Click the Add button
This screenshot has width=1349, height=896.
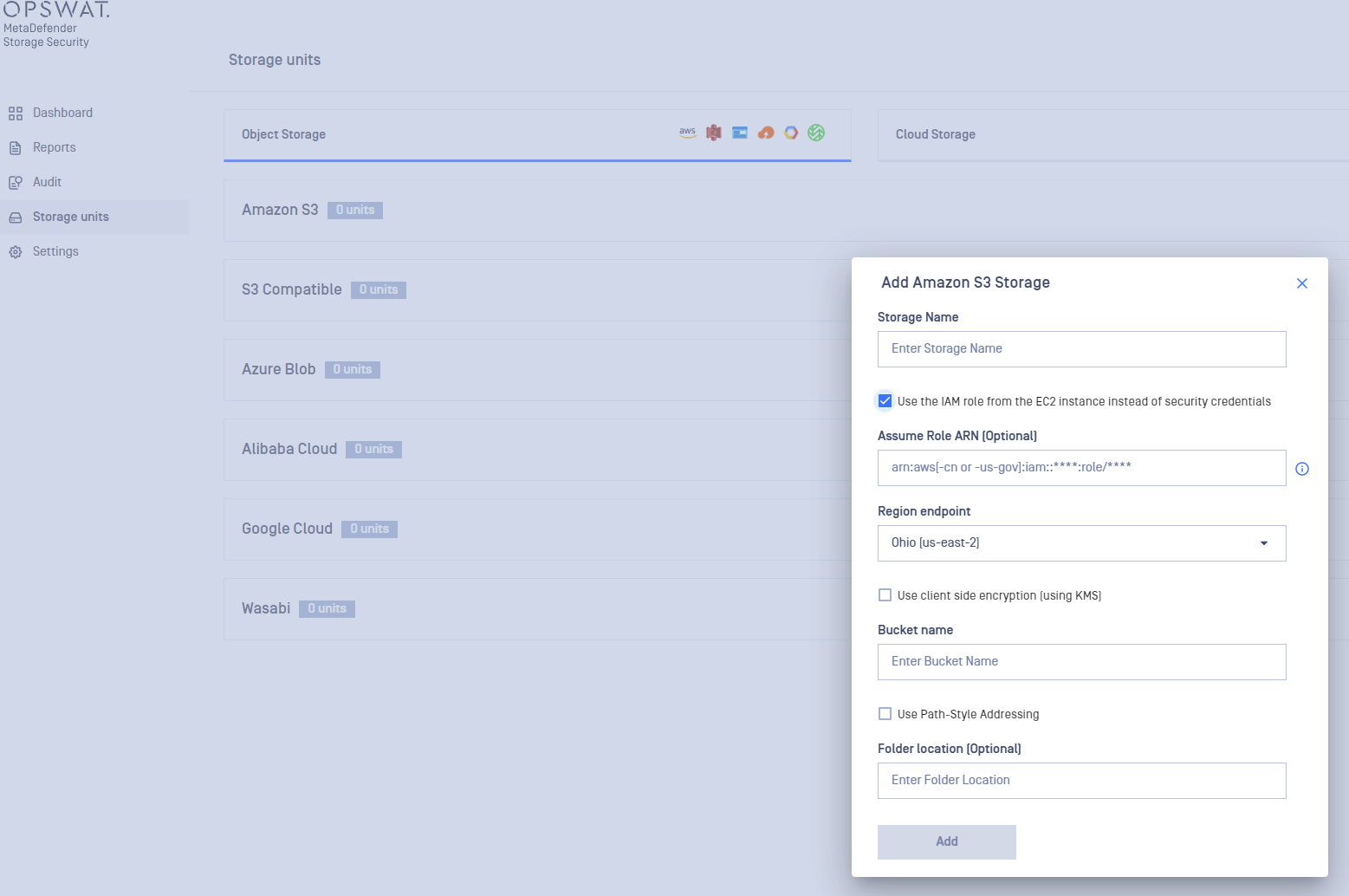pos(947,842)
